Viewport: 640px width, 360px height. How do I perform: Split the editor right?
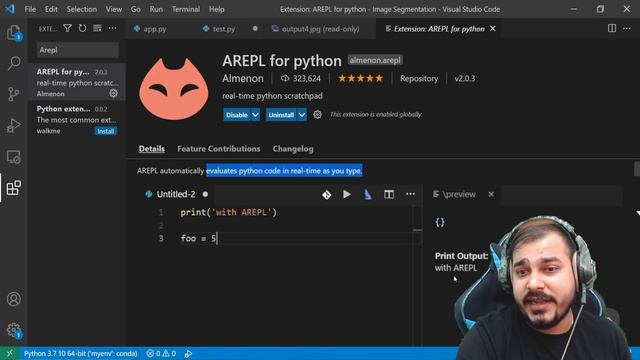click(612, 28)
